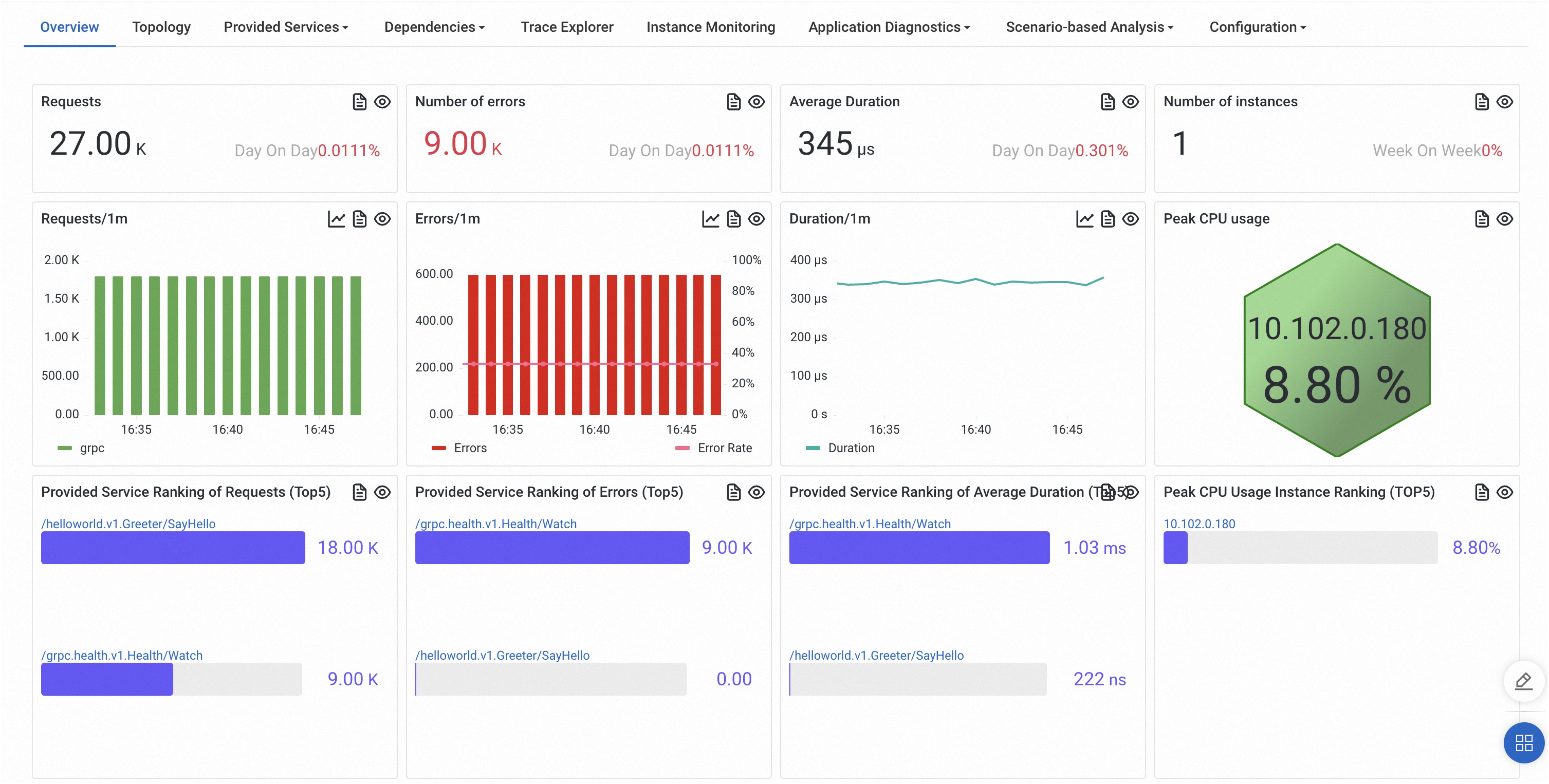Viewport: 1549px width, 784px height.
Task: Toggle the Error Rate legend swatch
Action: click(x=682, y=448)
